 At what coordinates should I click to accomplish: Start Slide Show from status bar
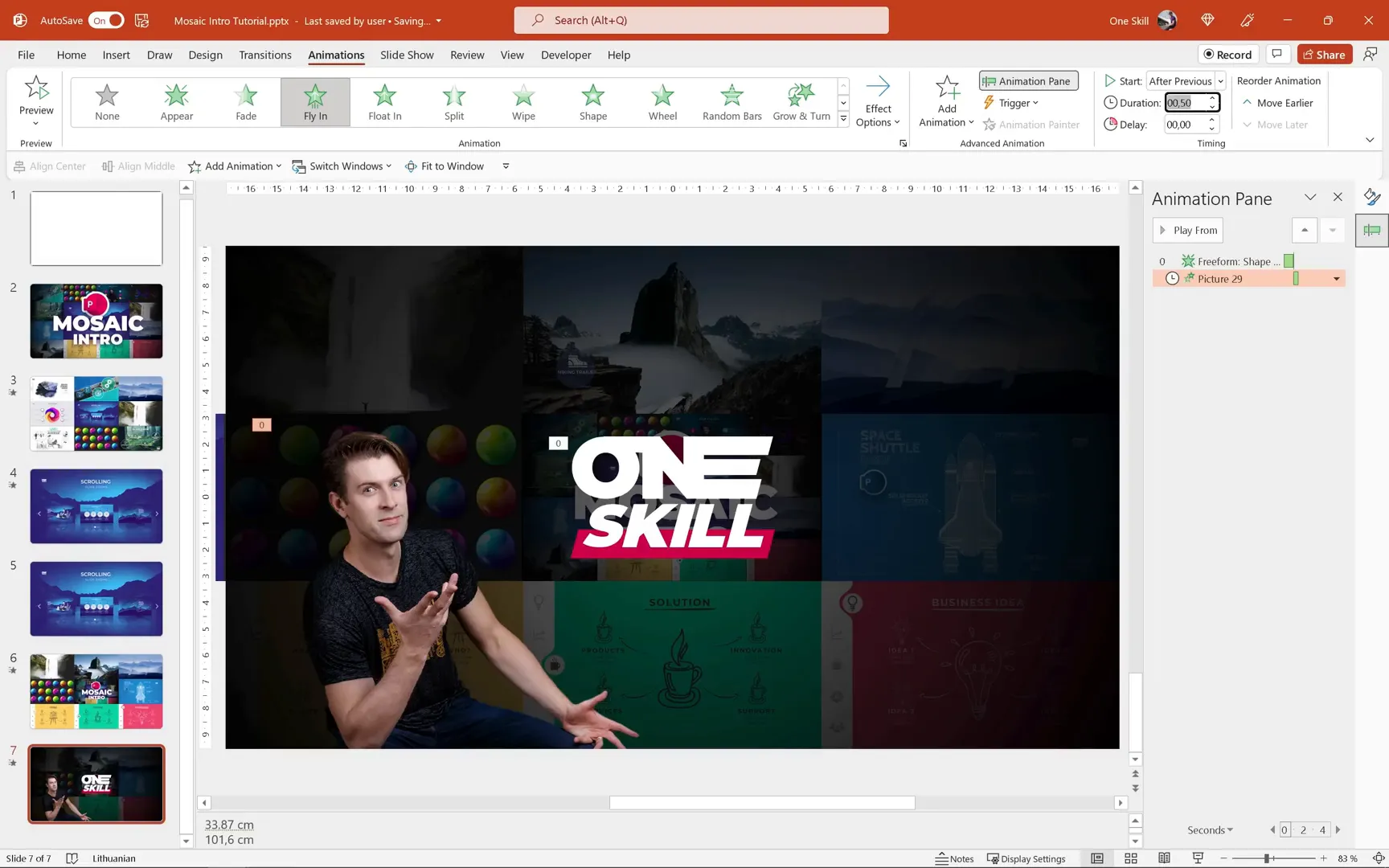(1198, 858)
